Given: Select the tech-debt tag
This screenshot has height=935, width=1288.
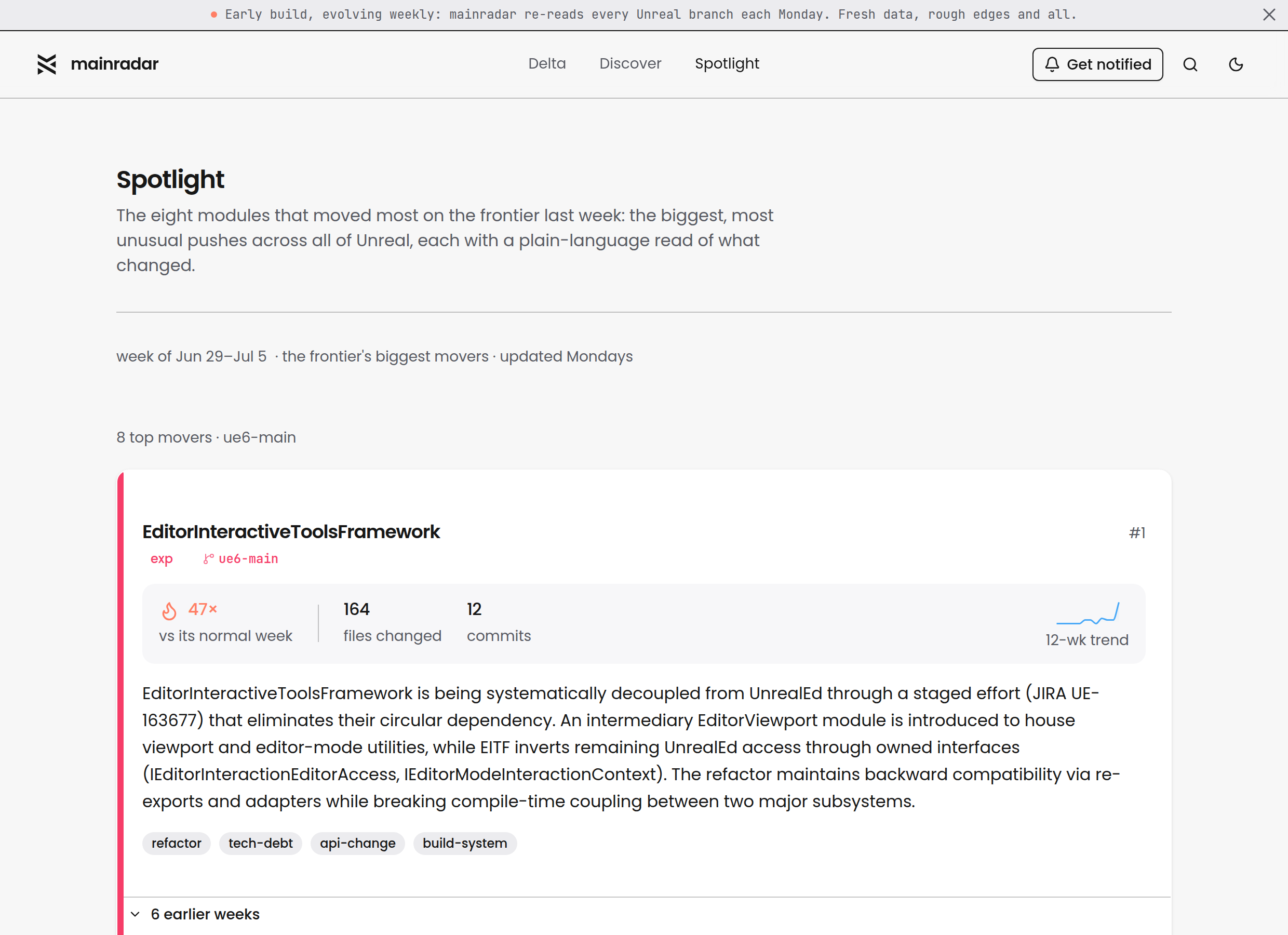Looking at the screenshot, I should [x=261, y=844].
